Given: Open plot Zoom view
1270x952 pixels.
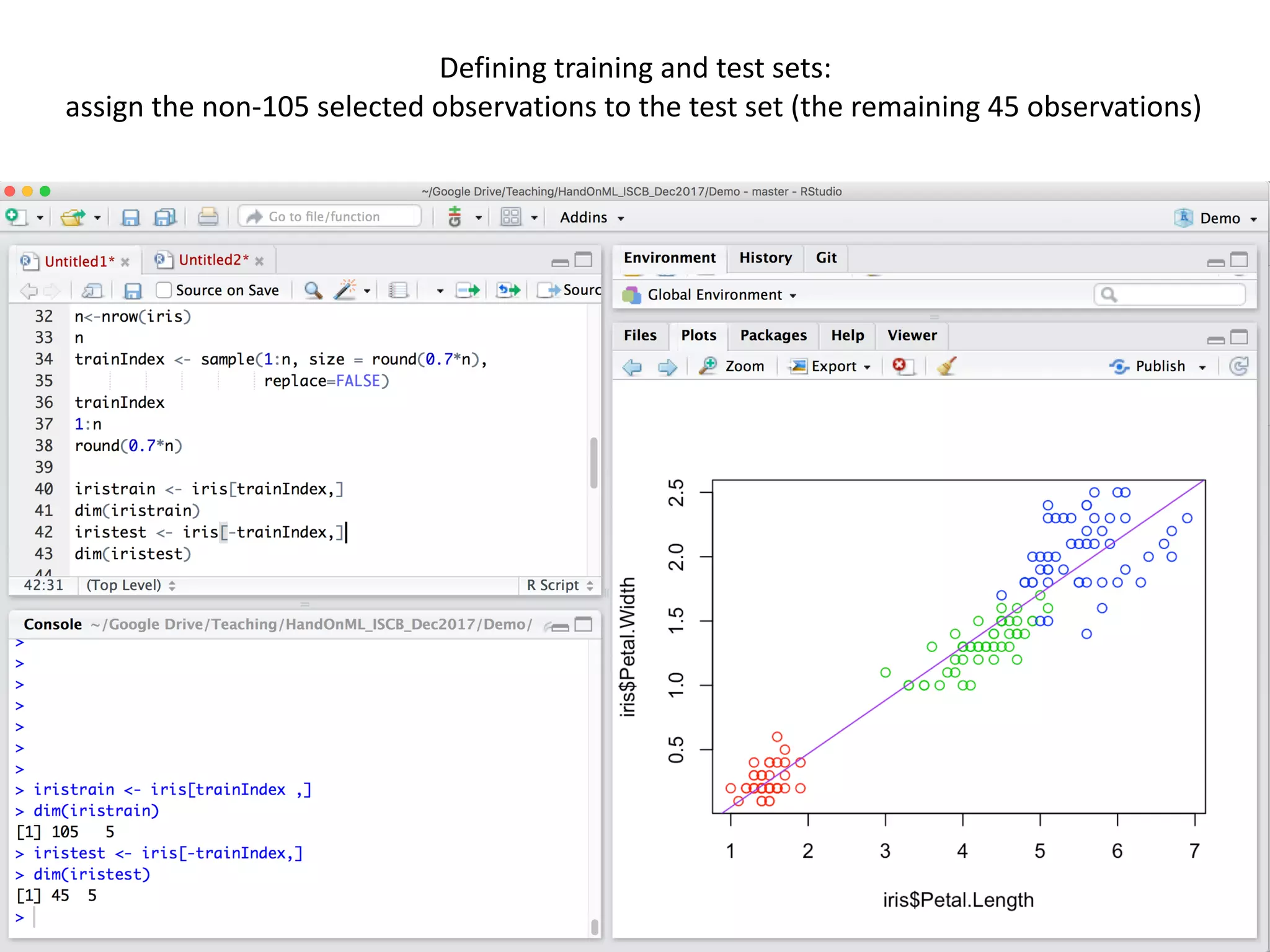Looking at the screenshot, I should 732,366.
